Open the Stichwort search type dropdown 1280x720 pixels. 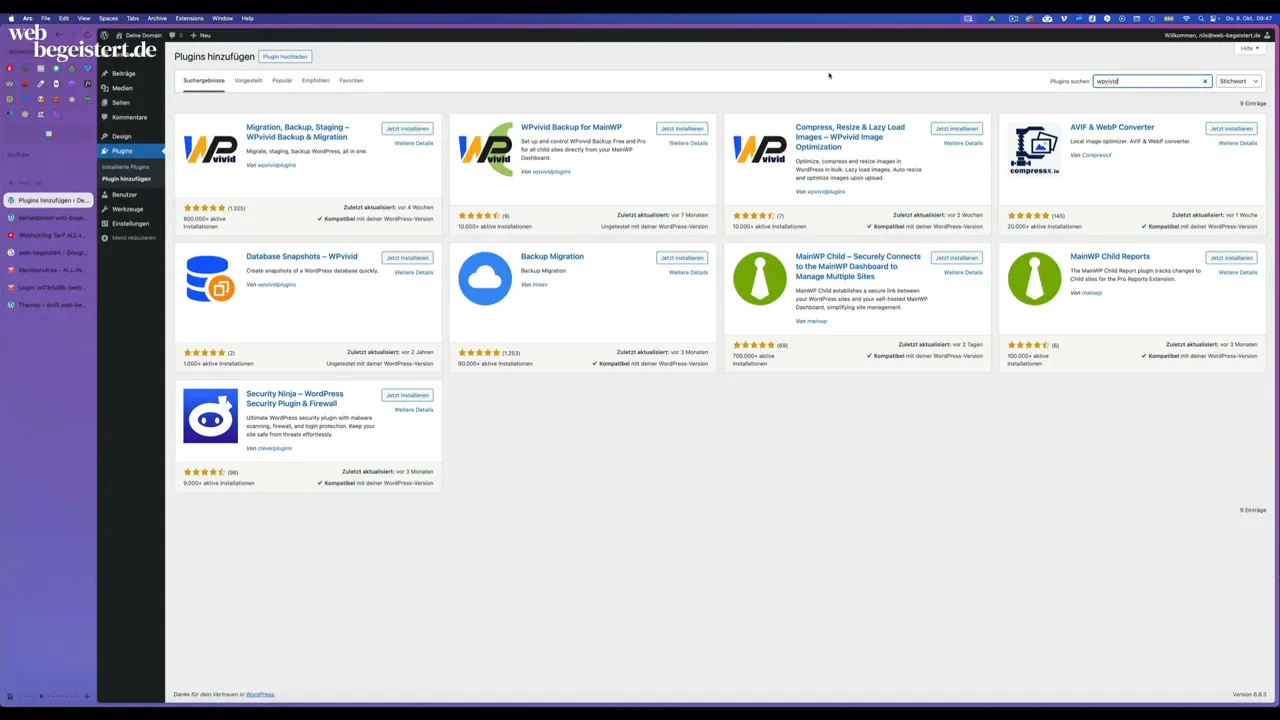tap(1238, 81)
